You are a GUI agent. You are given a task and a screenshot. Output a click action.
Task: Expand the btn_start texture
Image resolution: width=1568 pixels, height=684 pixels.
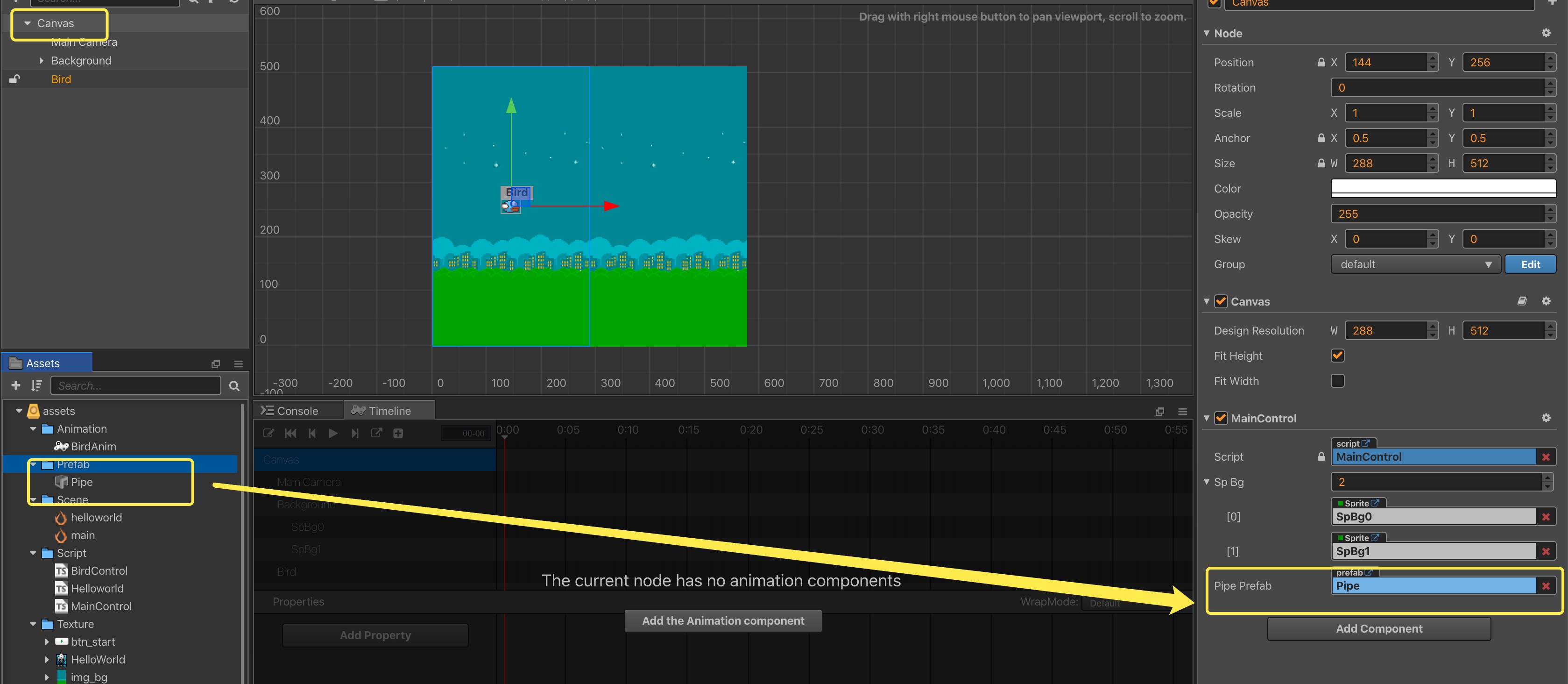[47, 642]
